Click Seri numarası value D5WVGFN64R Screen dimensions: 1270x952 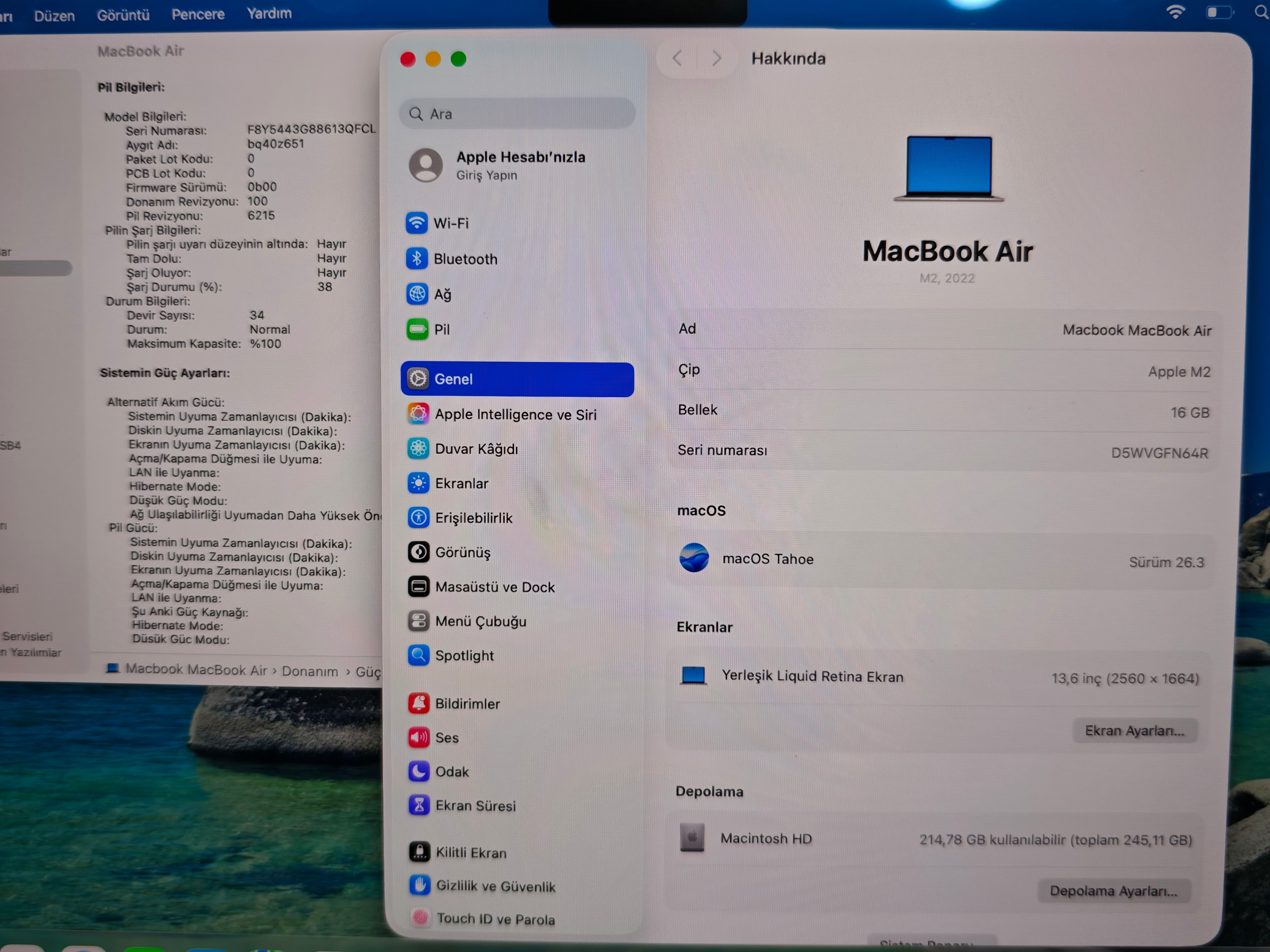click(1160, 453)
